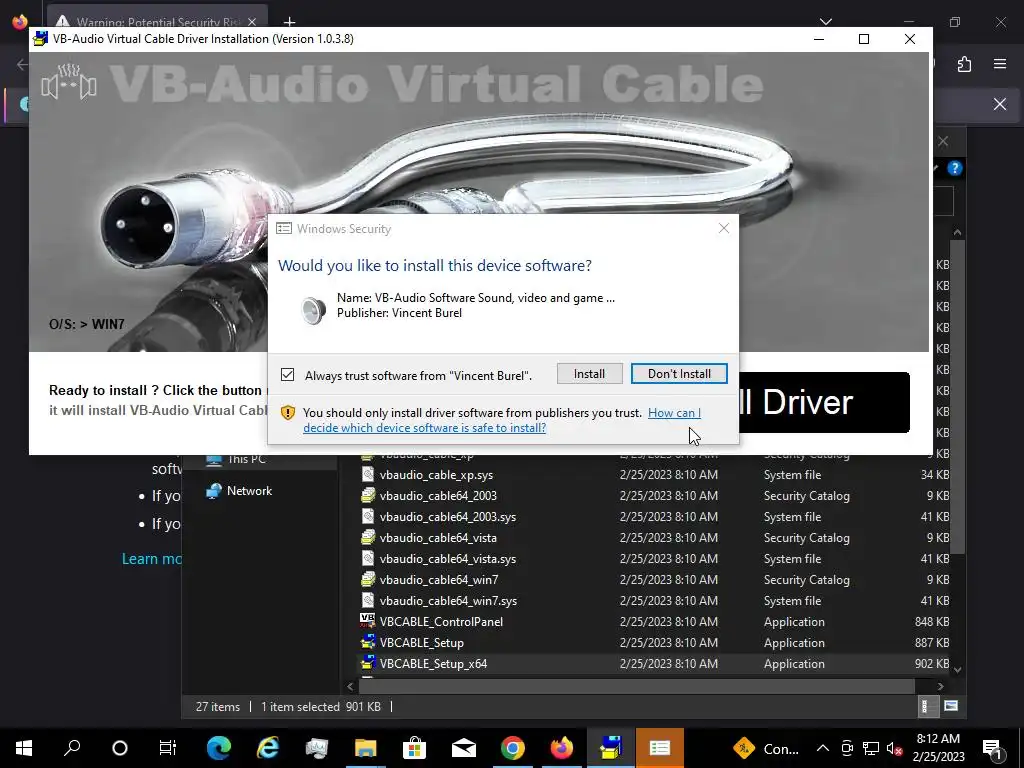Switch Explorer to large icons view
The width and height of the screenshot is (1024, 768).
click(951, 706)
